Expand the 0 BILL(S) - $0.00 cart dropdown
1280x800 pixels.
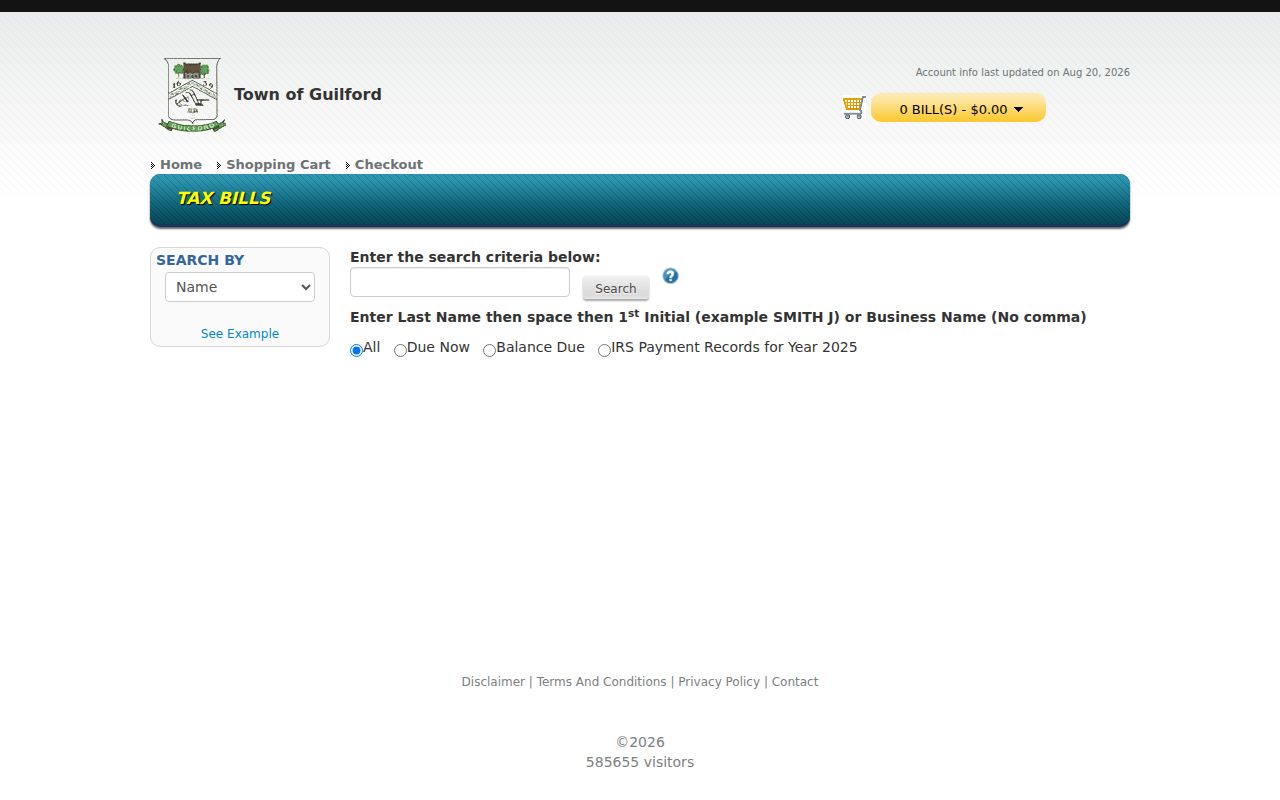tap(958, 108)
